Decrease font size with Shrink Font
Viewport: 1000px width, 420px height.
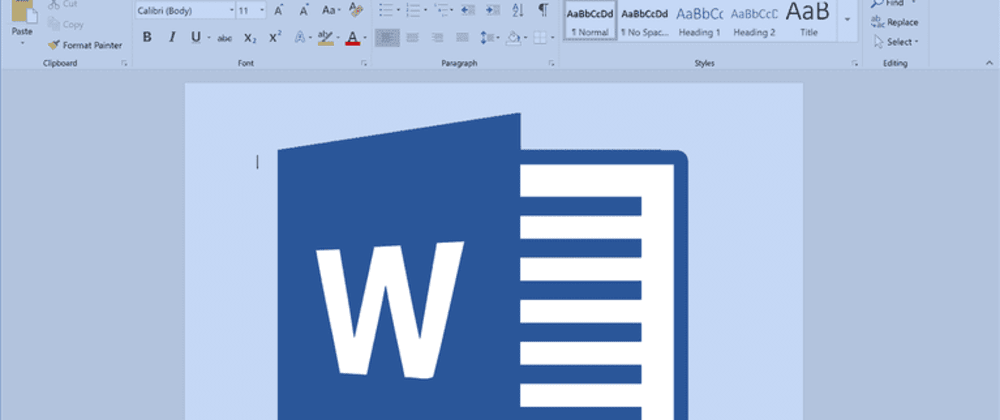304,10
